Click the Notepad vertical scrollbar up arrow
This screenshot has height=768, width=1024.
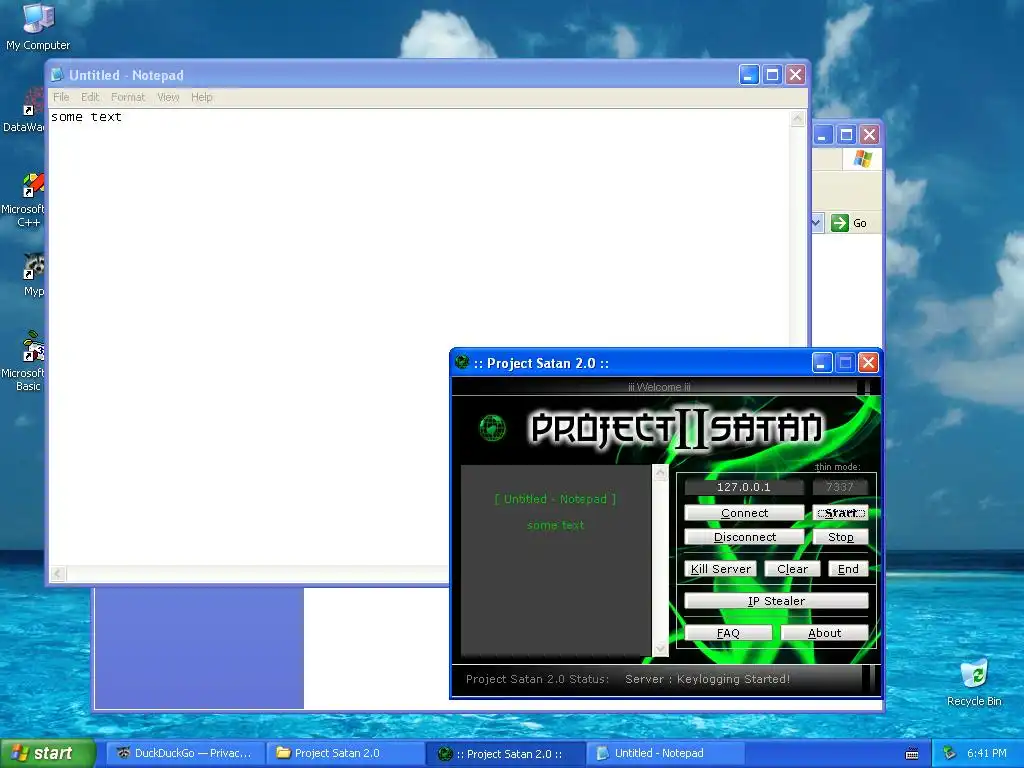tap(797, 118)
